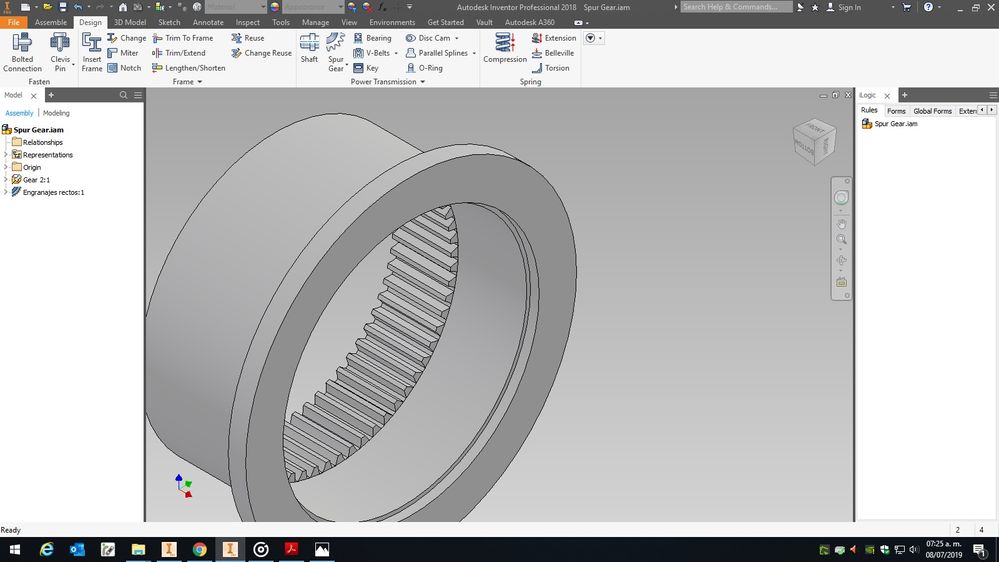This screenshot has width=999, height=562.
Task: Open the Annotate ribbon tab
Action: click(x=208, y=22)
